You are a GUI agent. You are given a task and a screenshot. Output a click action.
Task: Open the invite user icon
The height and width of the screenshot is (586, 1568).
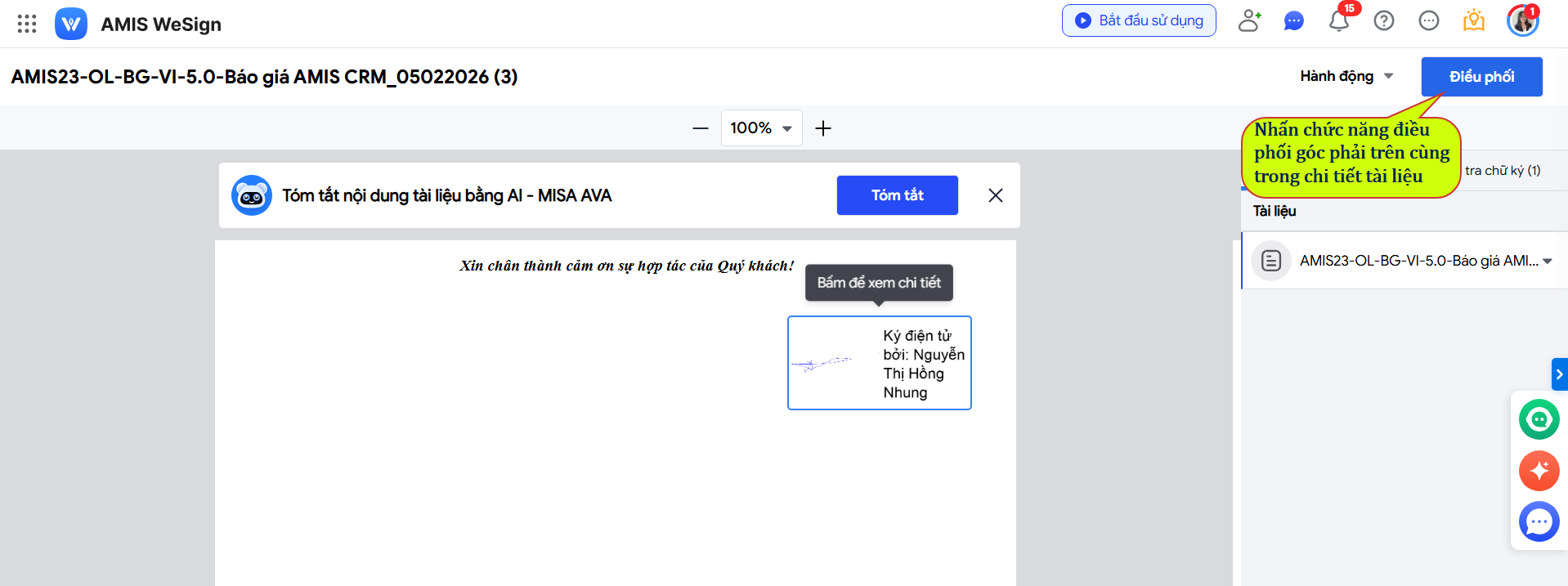[1249, 20]
